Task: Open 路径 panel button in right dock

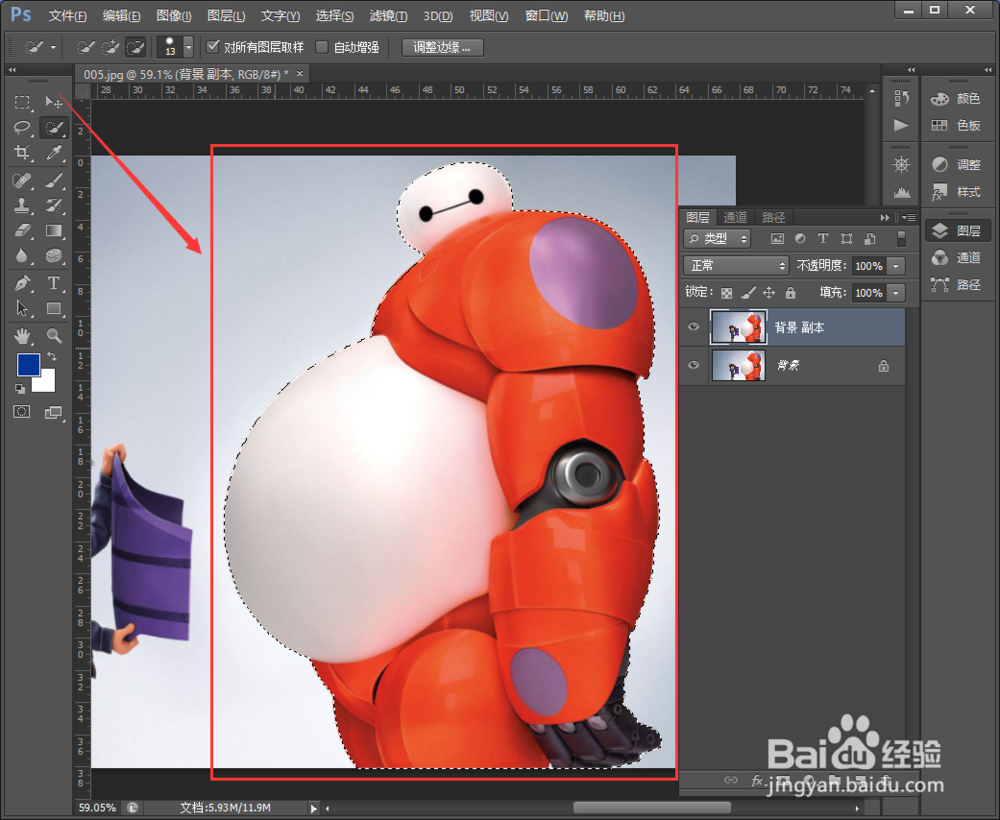Action: (955, 284)
